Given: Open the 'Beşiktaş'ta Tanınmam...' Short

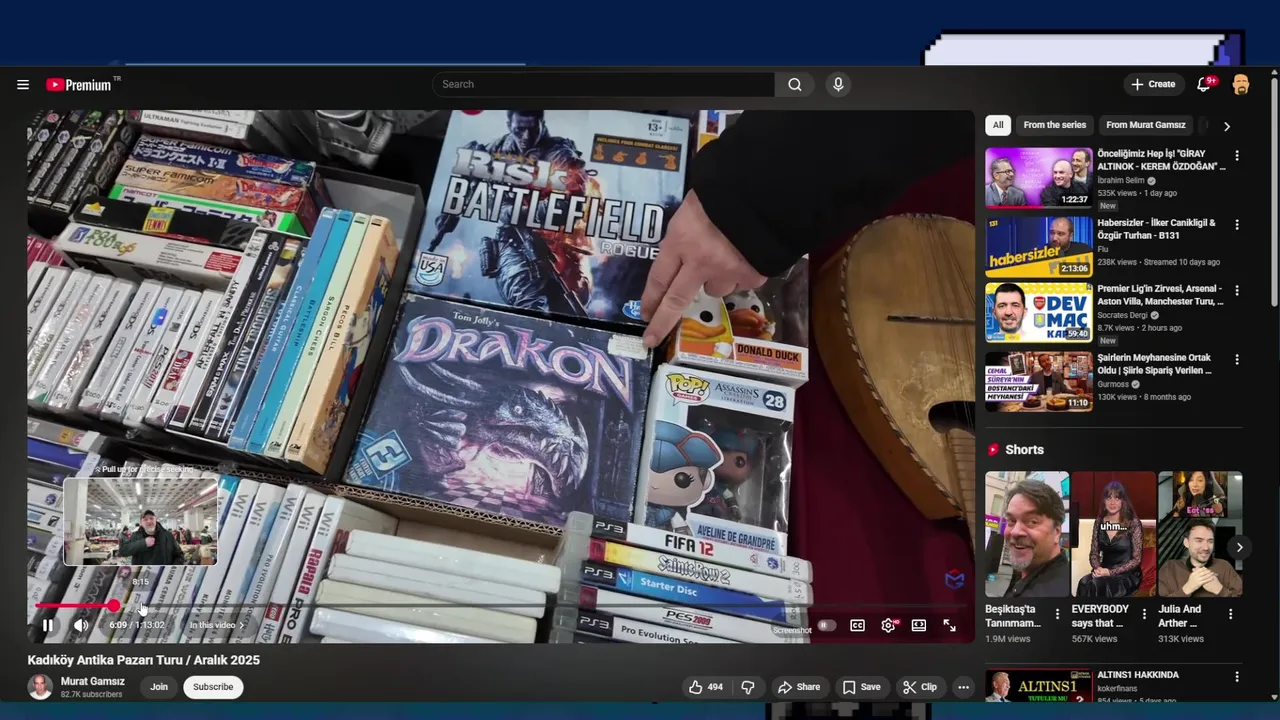Looking at the screenshot, I should point(1026,534).
